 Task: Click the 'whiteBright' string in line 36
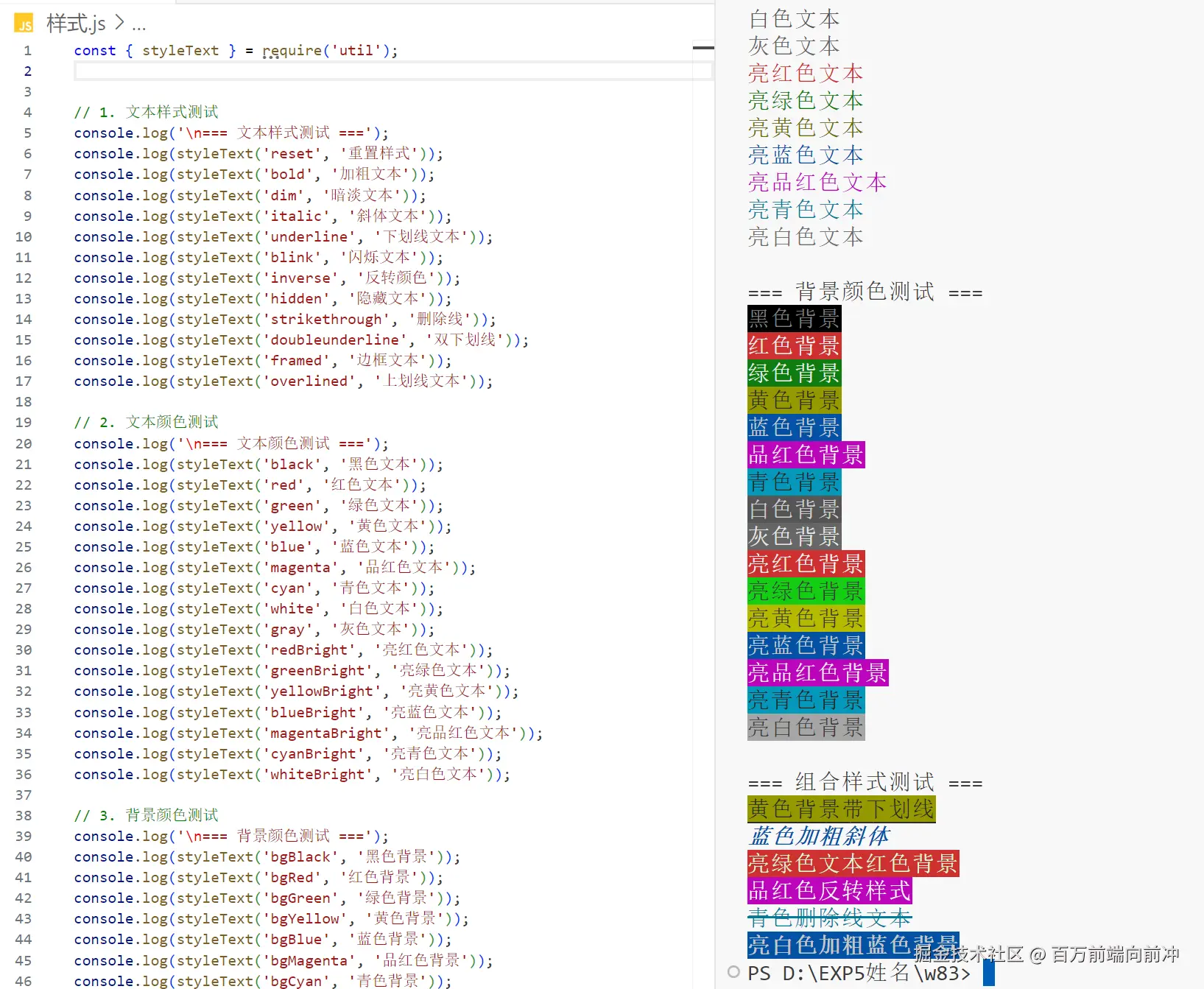click(318, 775)
